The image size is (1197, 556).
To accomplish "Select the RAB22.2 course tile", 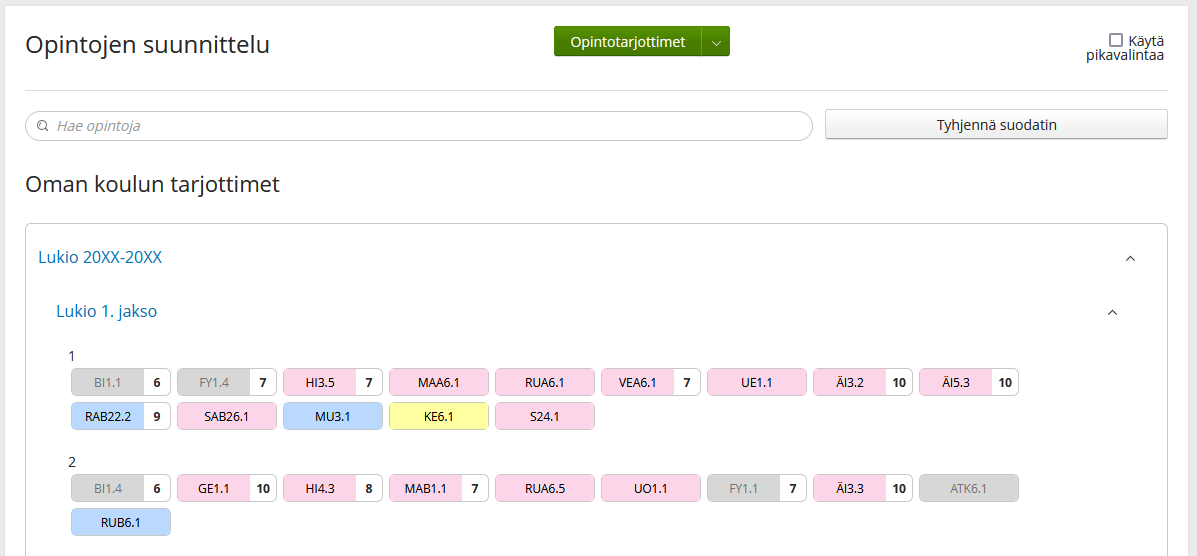I will point(121,416).
